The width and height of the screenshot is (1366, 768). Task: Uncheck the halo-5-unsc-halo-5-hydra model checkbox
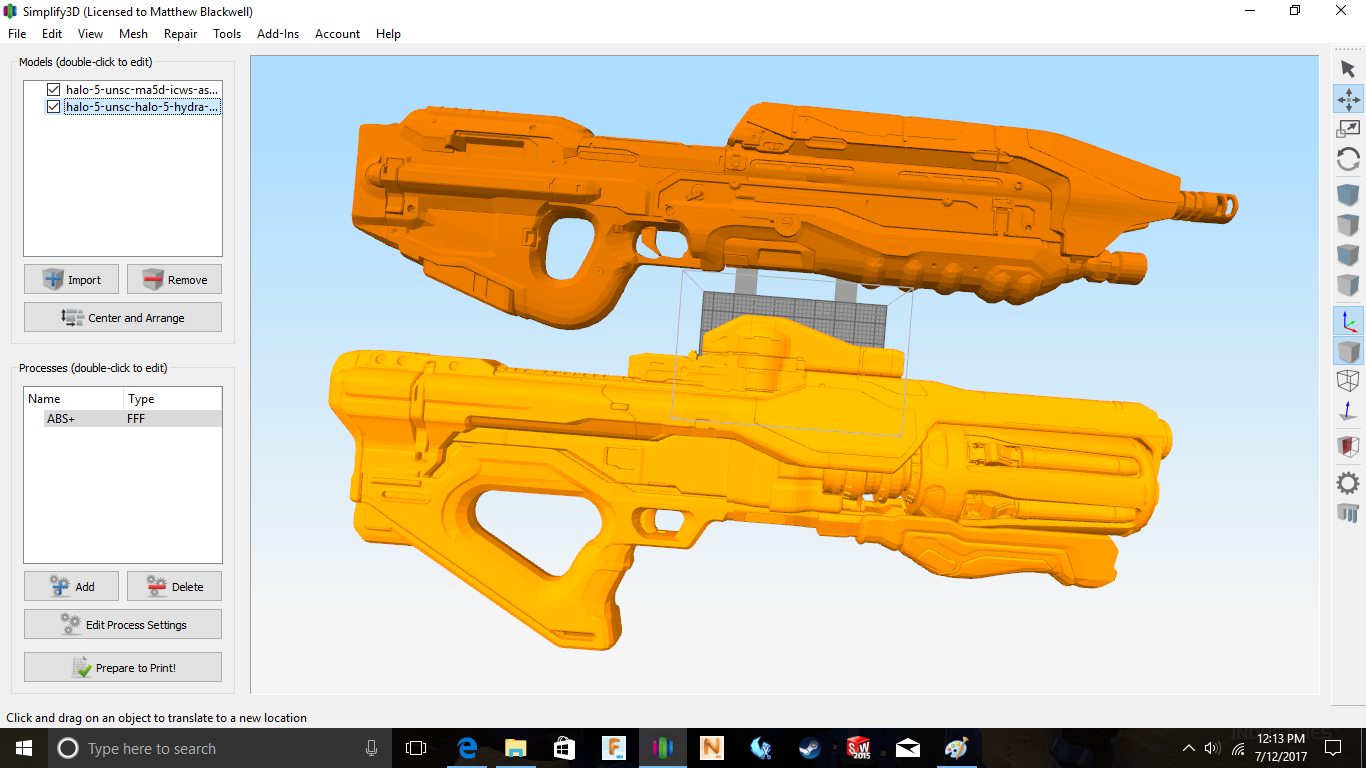pos(54,106)
